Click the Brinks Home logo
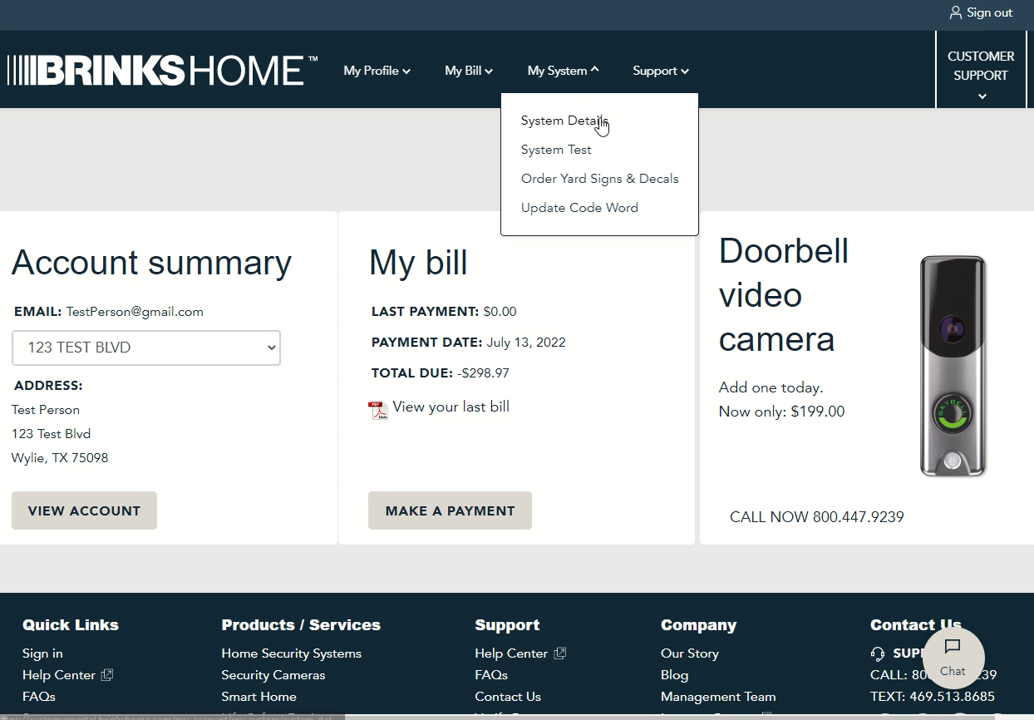The width and height of the screenshot is (1034, 720). (x=162, y=71)
